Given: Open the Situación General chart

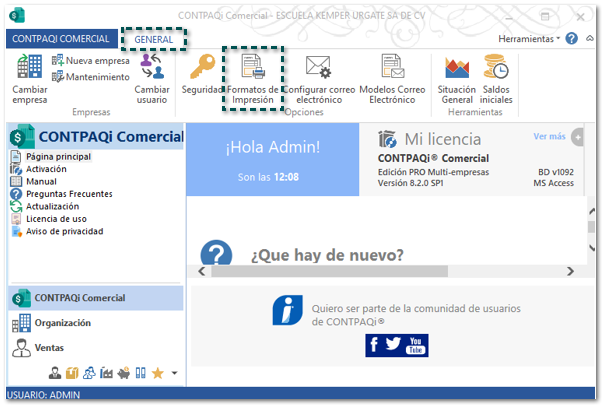Looking at the screenshot, I should [456, 78].
